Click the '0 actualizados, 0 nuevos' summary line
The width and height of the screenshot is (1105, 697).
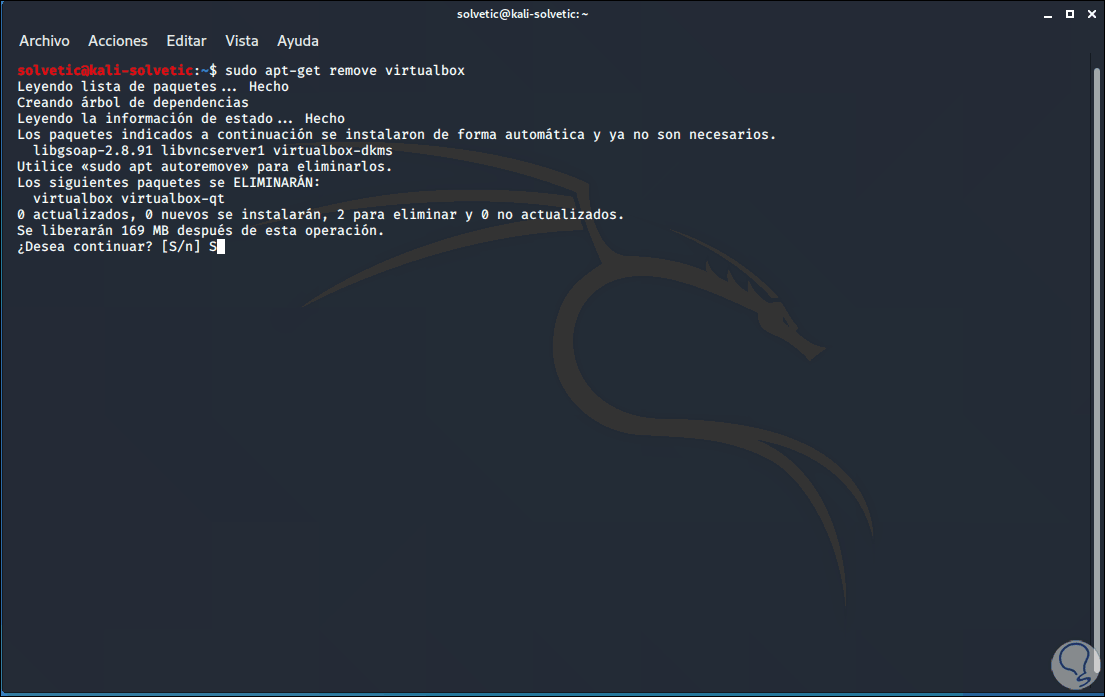tap(321, 215)
